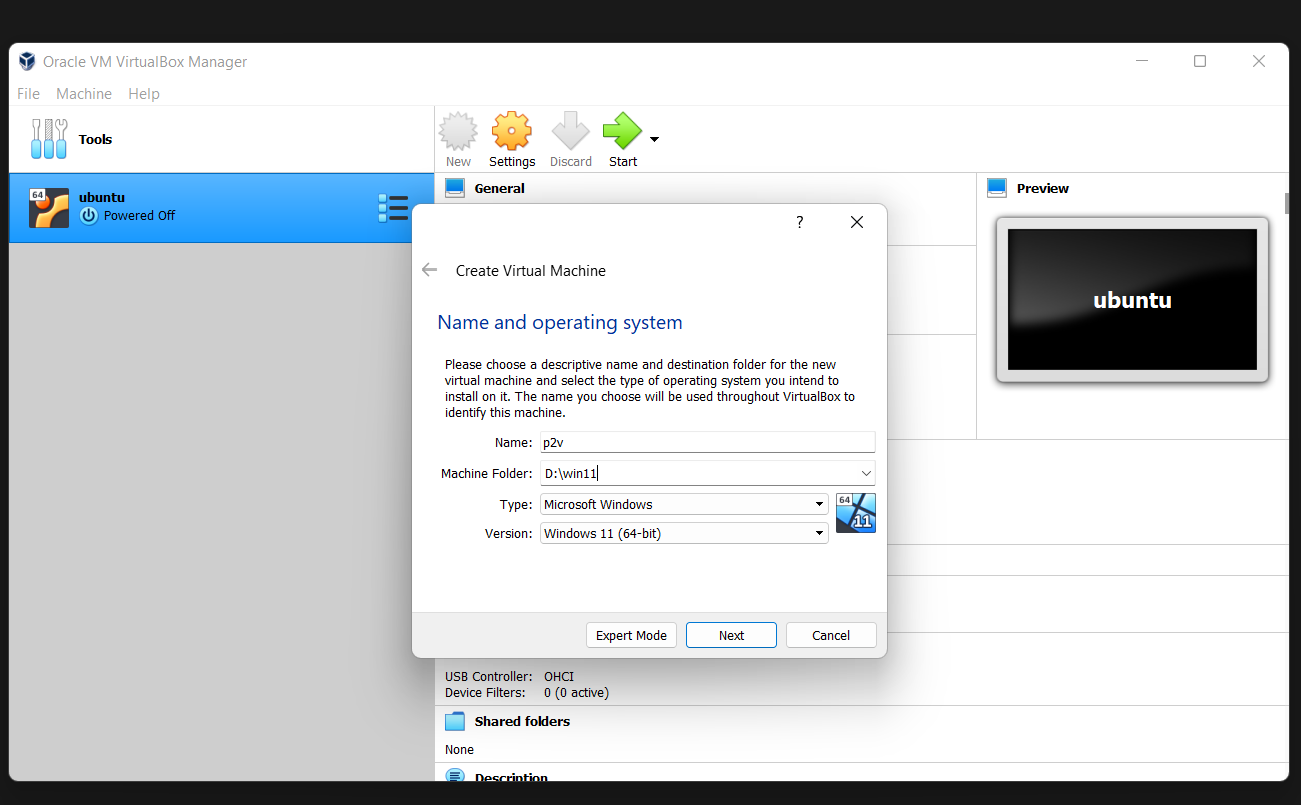The height and width of the screenshot is (805, 1301).
Task: Click the '0 (0 active)' device filters value
Action: [576, 692]
